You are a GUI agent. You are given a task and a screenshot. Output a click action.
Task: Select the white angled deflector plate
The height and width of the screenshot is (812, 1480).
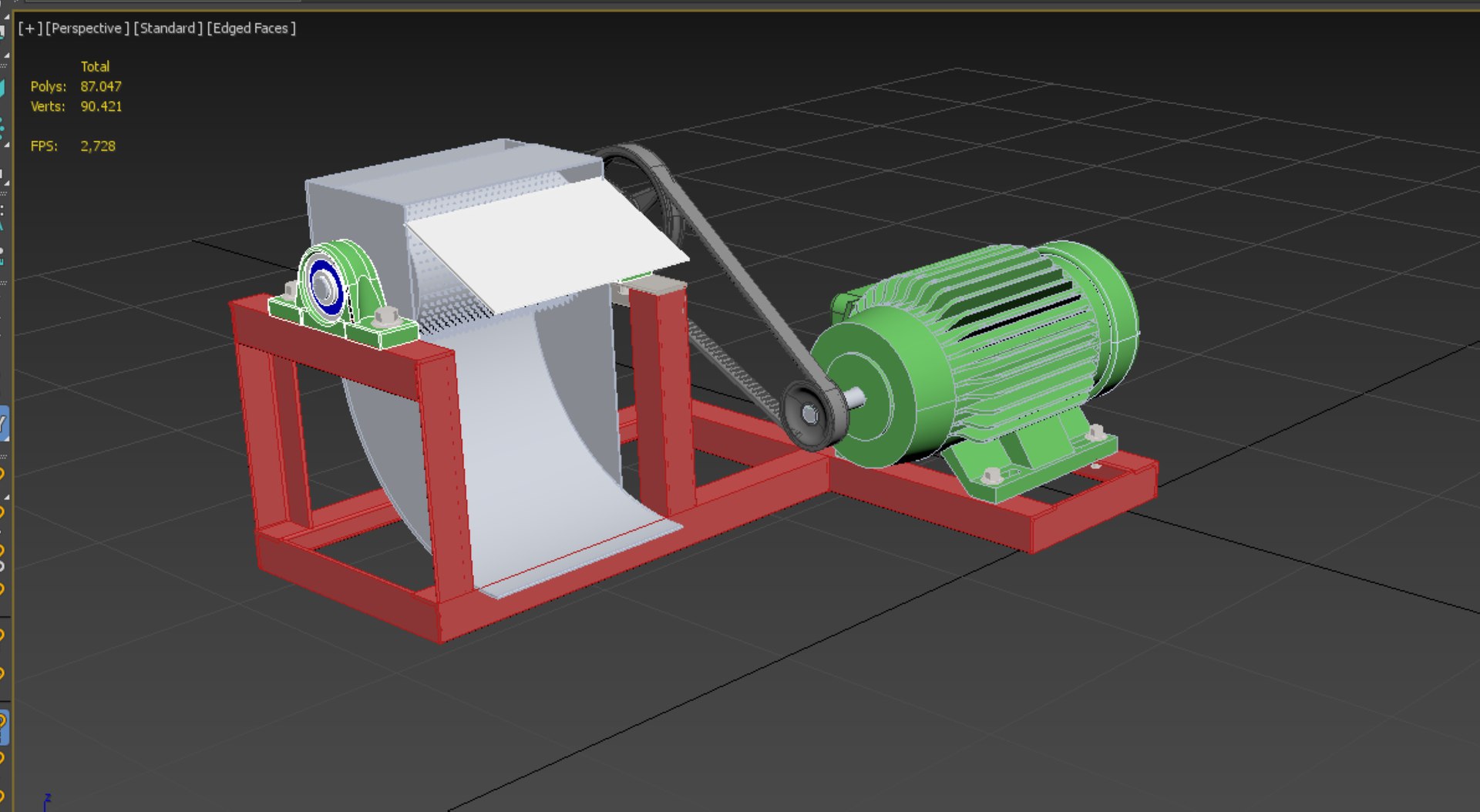click(547, 247)
